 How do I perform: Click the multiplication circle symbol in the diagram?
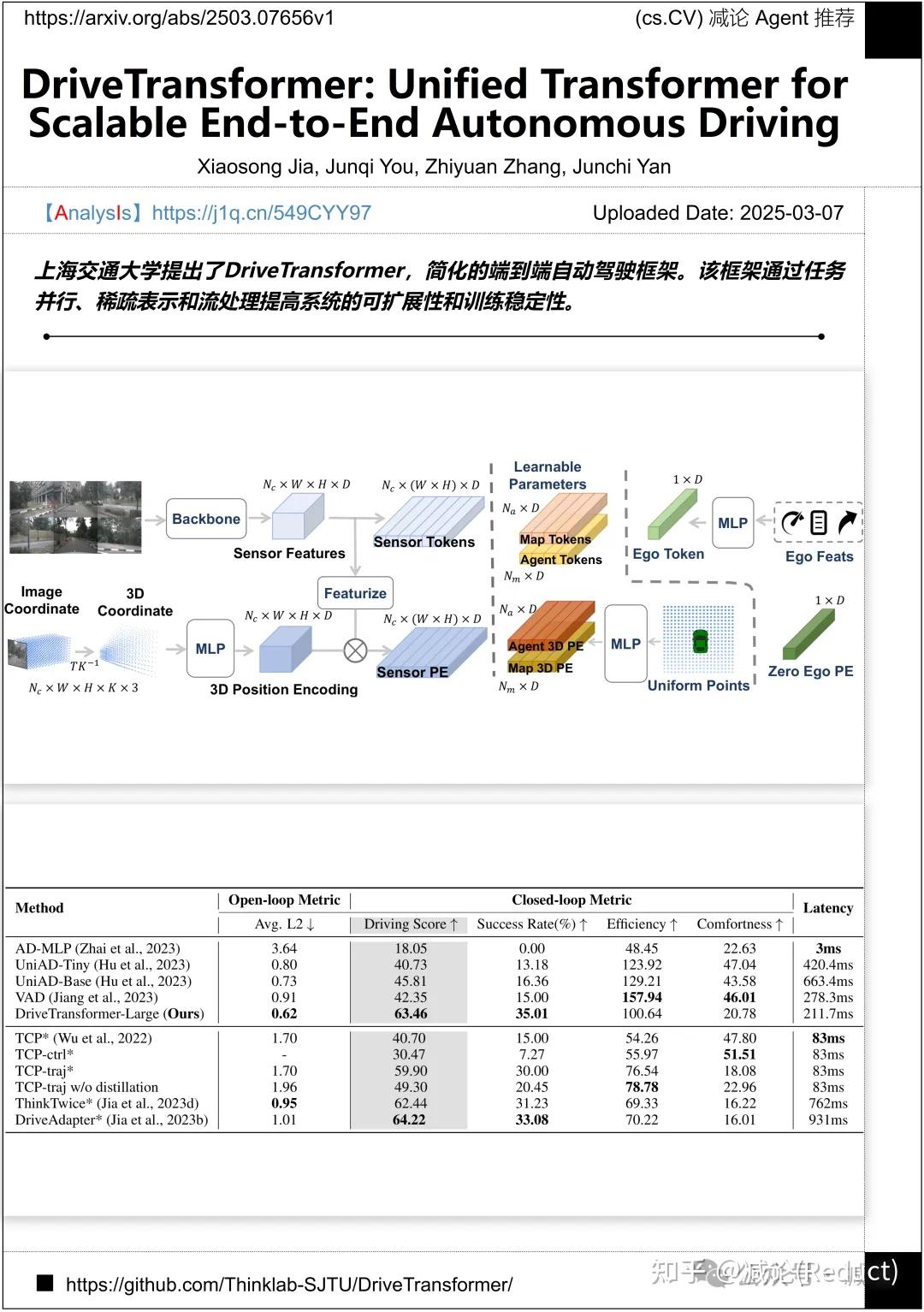tap(355, 650)
